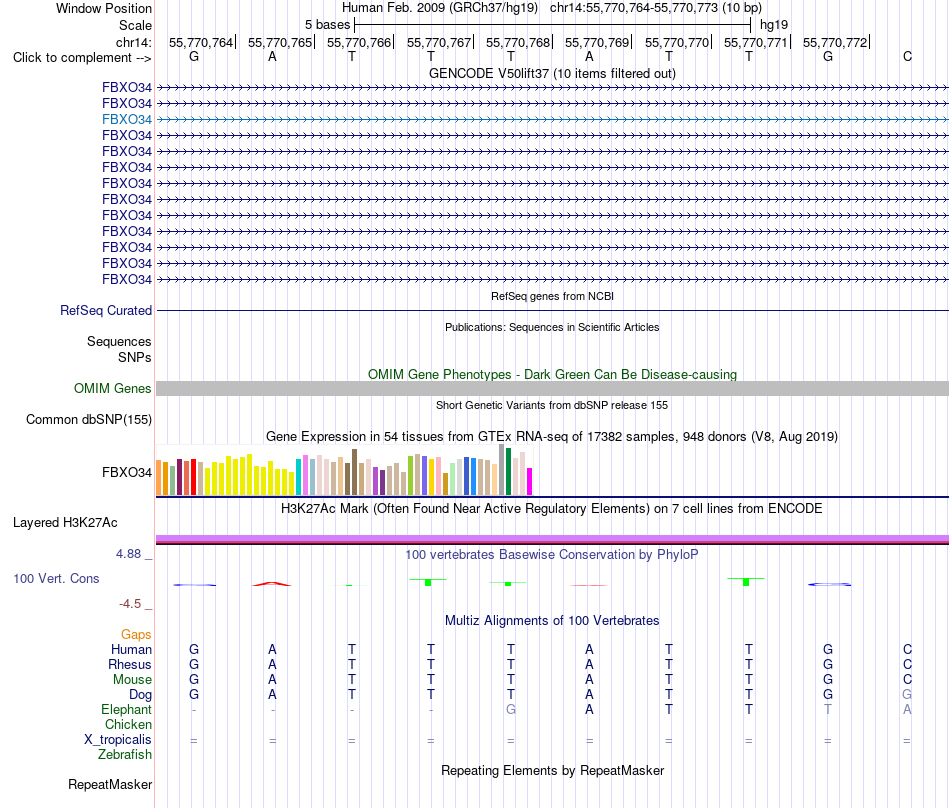The width and height of the screenshot is (950, 808).
Task: Click the 'Click to complement -->' label
Action: (x=82, y=58)
